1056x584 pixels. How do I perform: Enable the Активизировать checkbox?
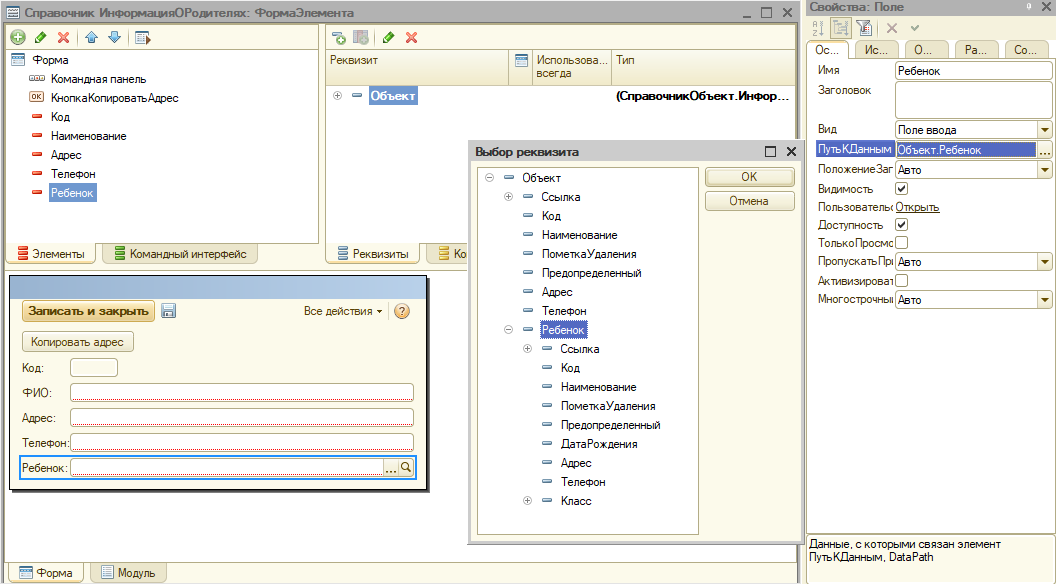point(902,280)
